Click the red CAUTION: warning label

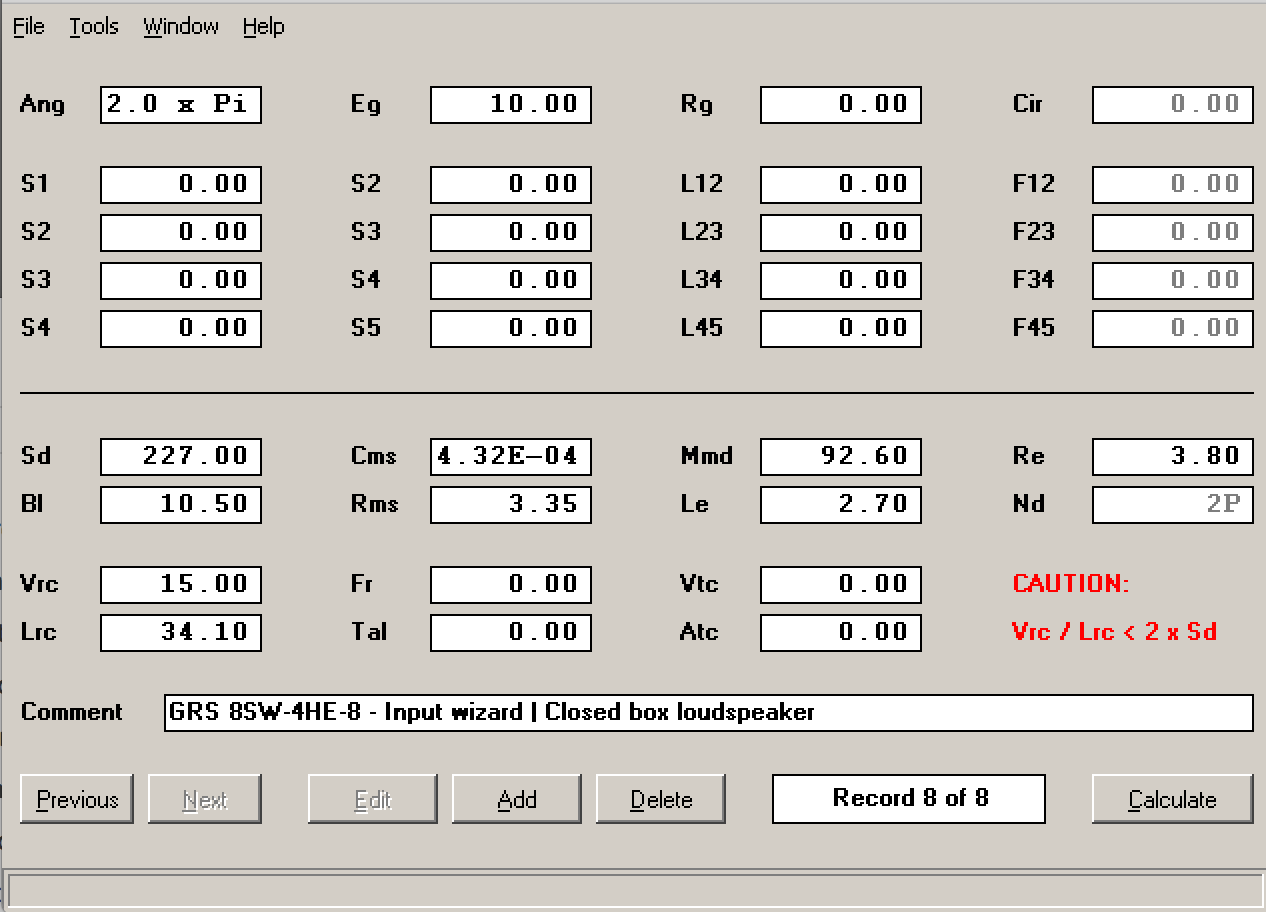(1071, 584)
